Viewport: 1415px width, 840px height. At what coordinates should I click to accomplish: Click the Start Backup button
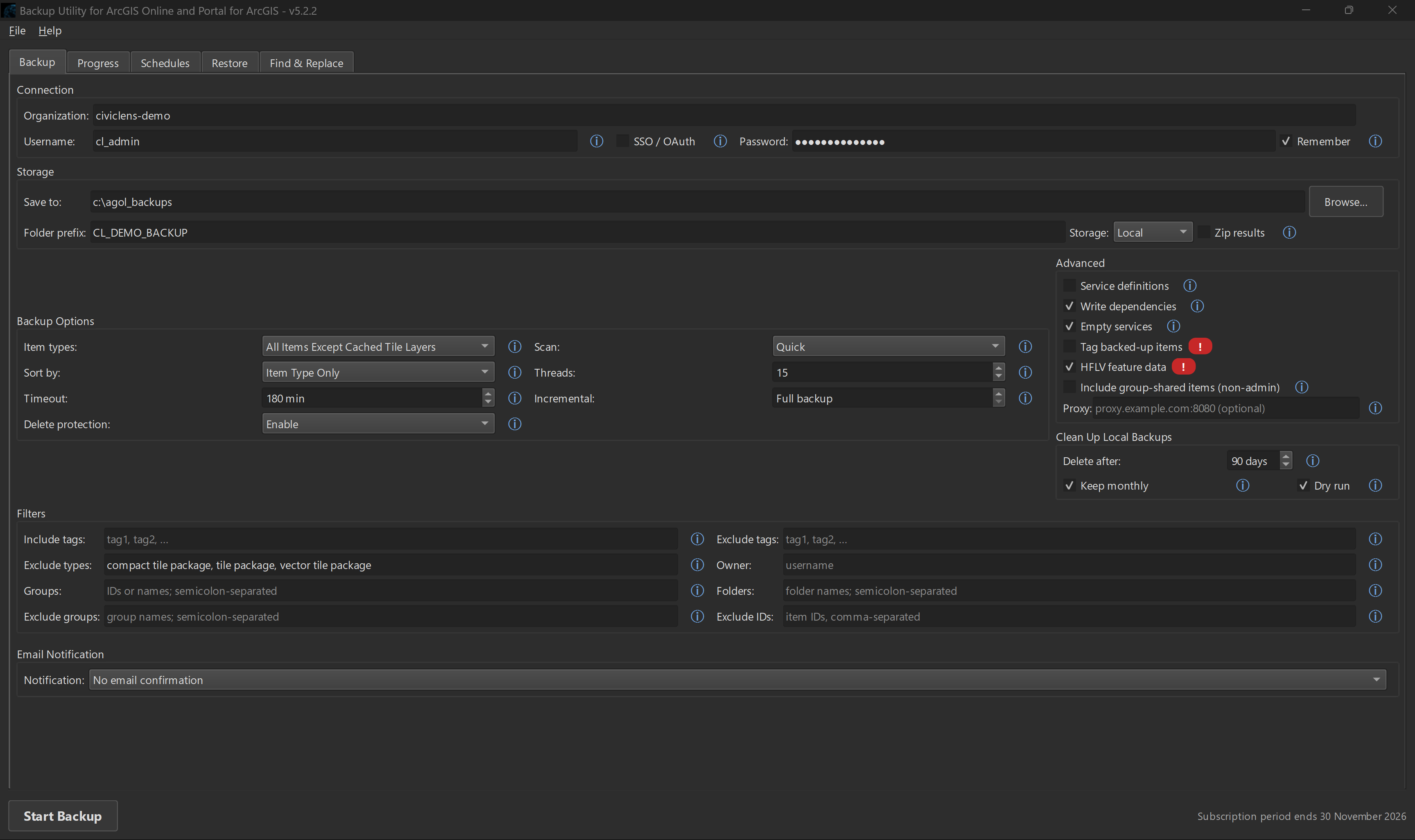click(x=63, y=816)
